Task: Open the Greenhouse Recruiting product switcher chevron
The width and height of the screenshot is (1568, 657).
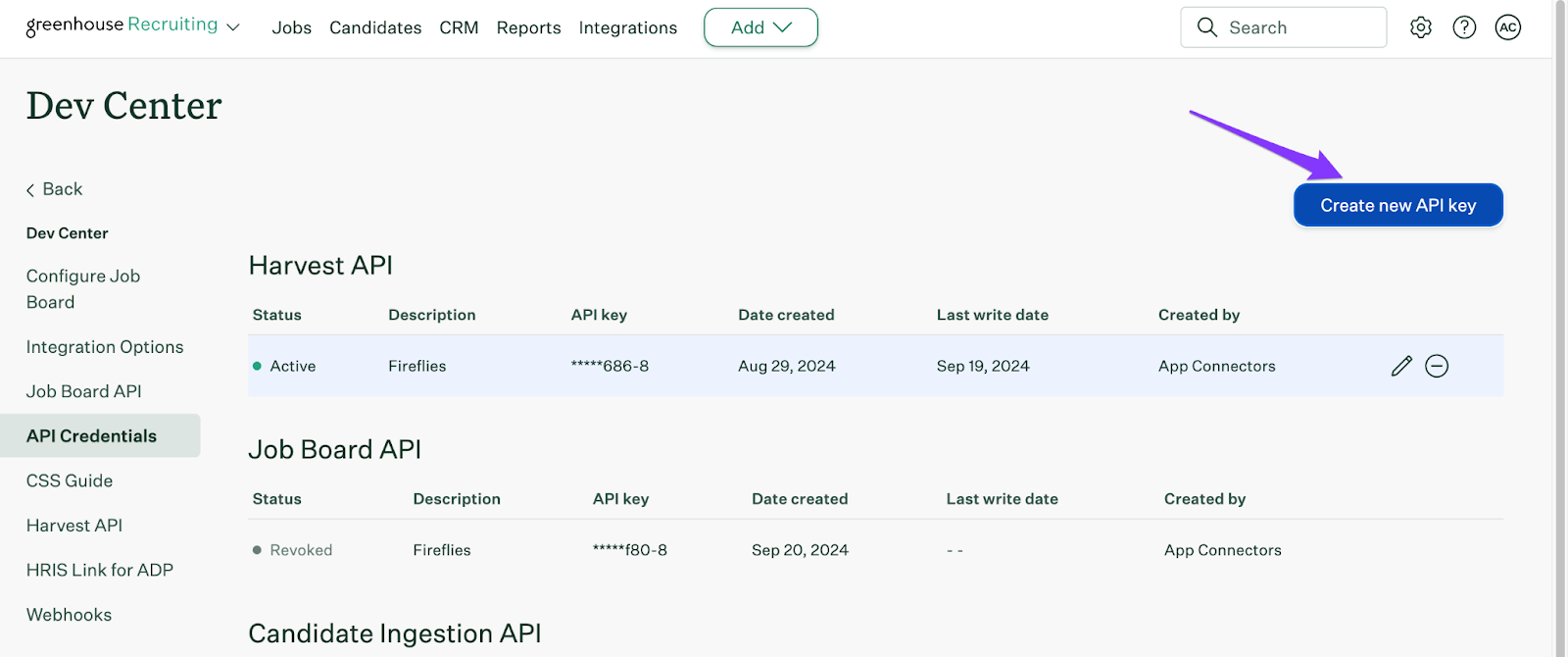Action: point(233,27)
